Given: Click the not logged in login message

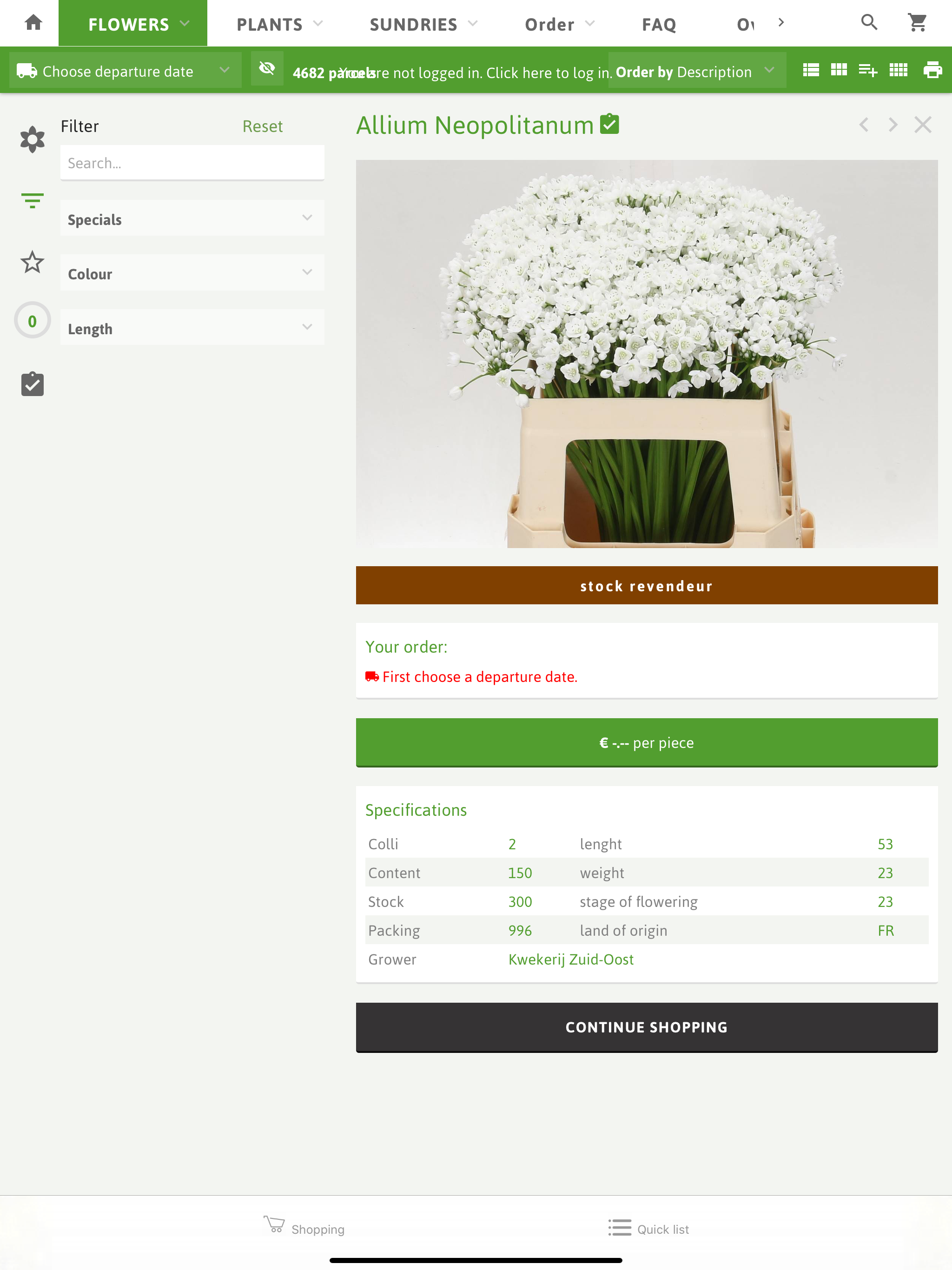Looking at the screenshot, I should click(476, 73).
